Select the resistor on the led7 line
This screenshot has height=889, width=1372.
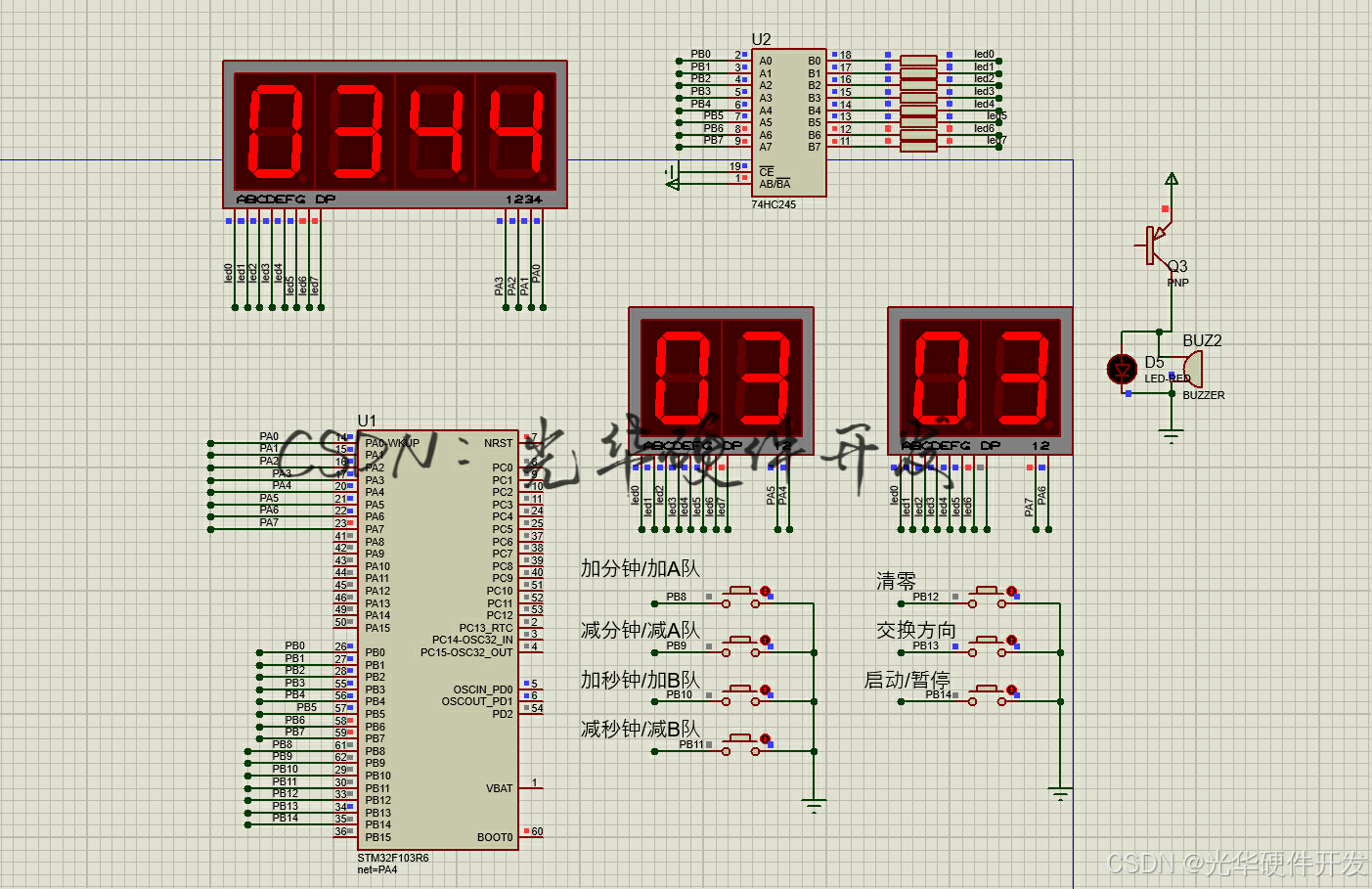point(918,147)
